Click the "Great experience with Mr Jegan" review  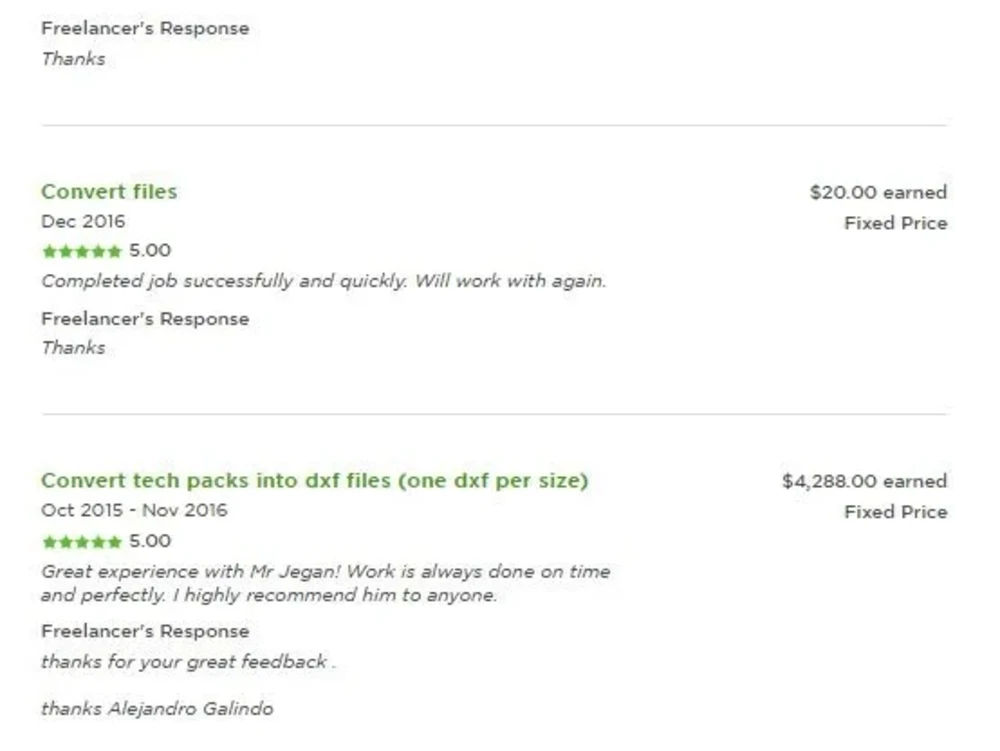pyautogui.click(x=325, y=583)
